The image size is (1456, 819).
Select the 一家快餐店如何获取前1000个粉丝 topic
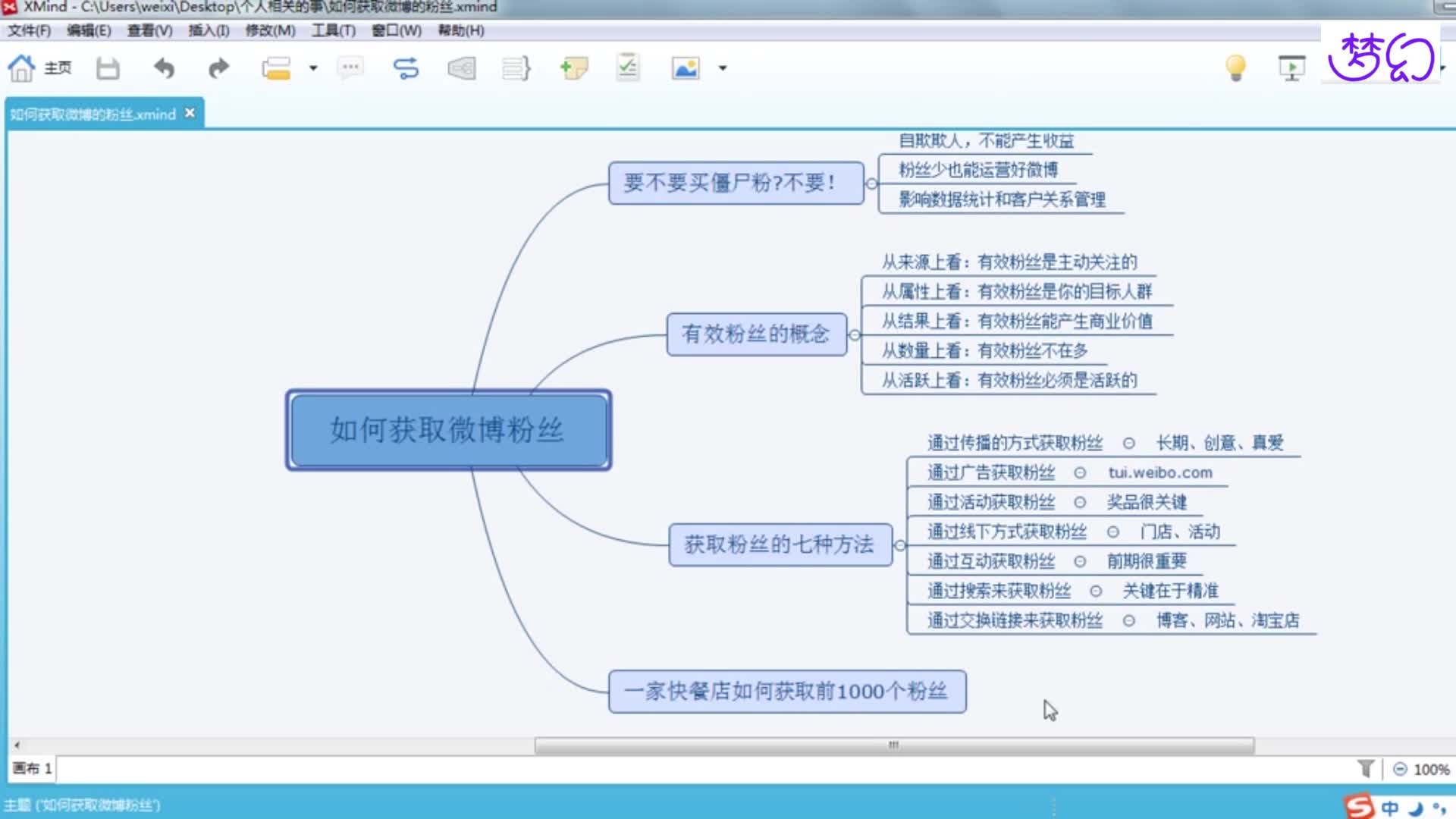[789, 692]
